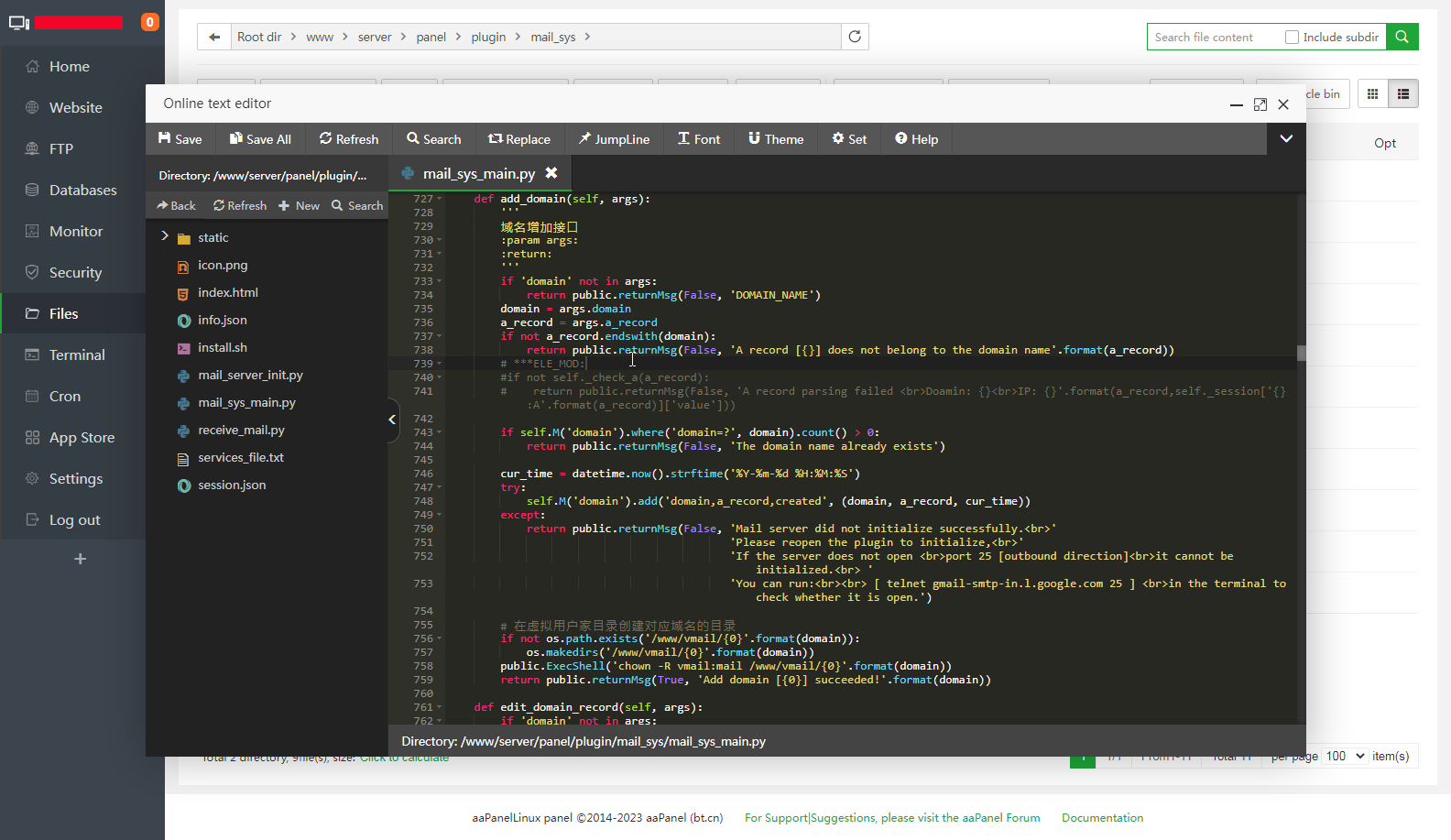Click the back arrow in path bar

(214, 37)
